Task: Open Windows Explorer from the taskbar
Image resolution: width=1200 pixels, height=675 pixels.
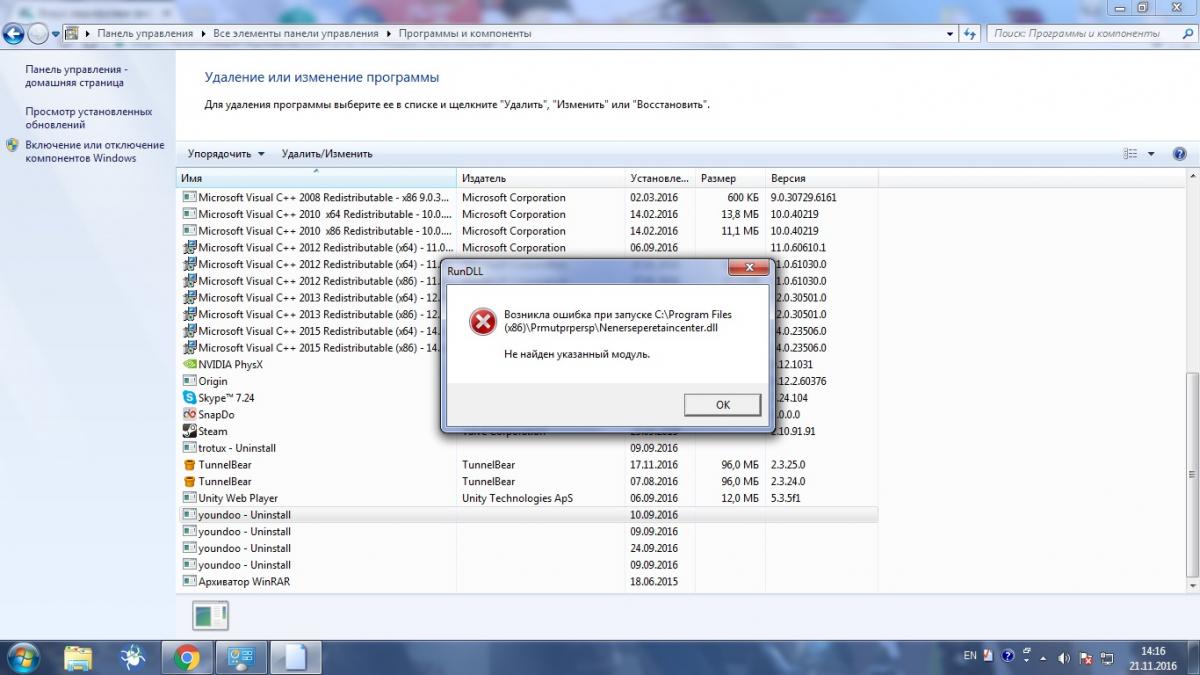Action: pos(78,657)
